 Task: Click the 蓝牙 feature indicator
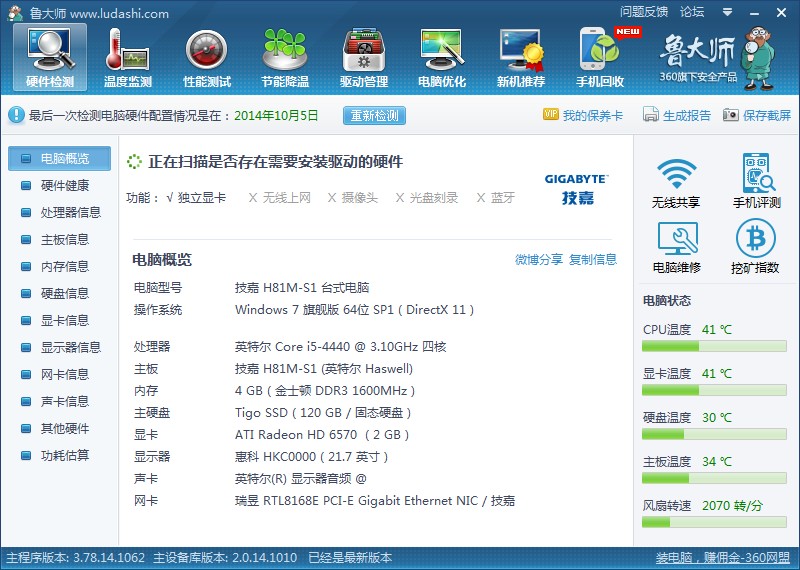(x=495, y=198)
